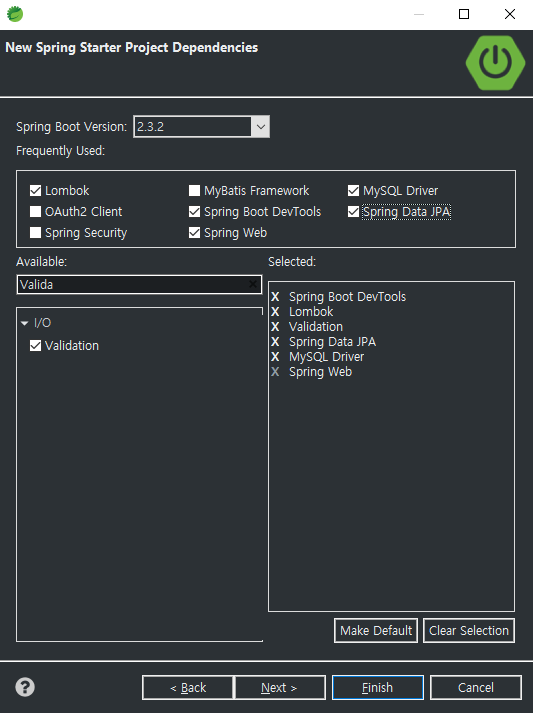Go back with the Back button
Viewport: 533px width, 713px height.
(188, 687)
